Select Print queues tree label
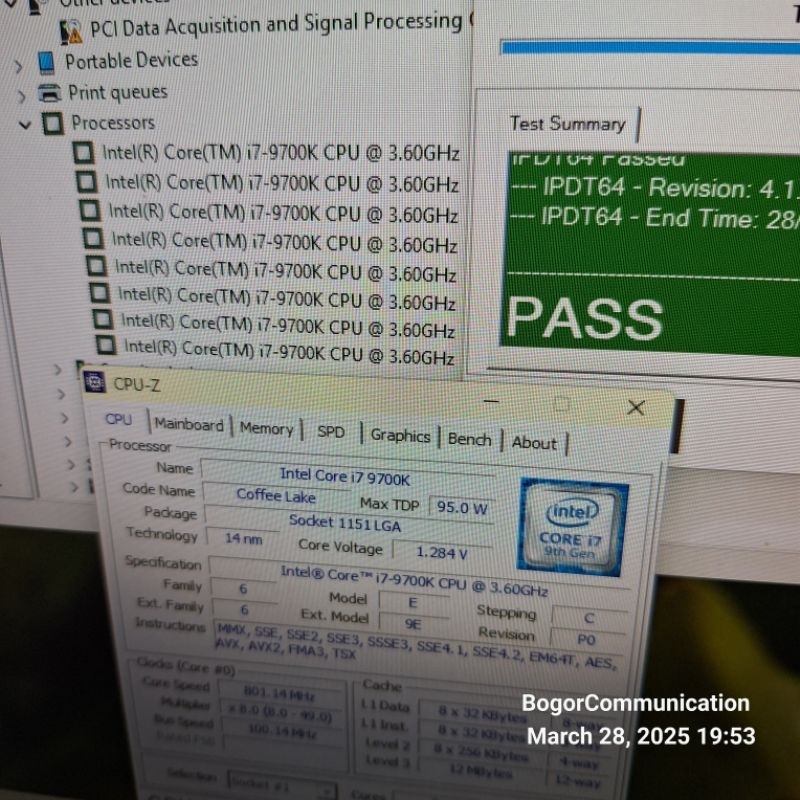The height and width of the screenshot is (800, 800). click(x=118, y=92)
